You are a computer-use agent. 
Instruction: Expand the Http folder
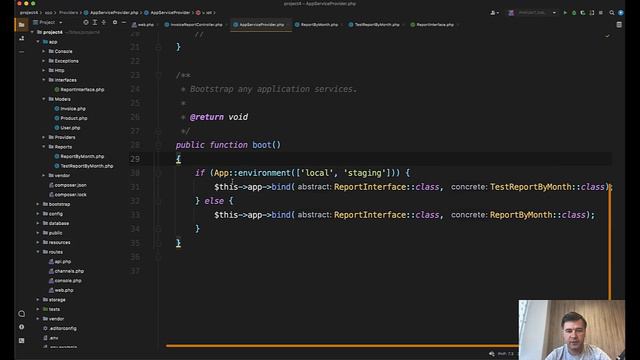[44, 71]
